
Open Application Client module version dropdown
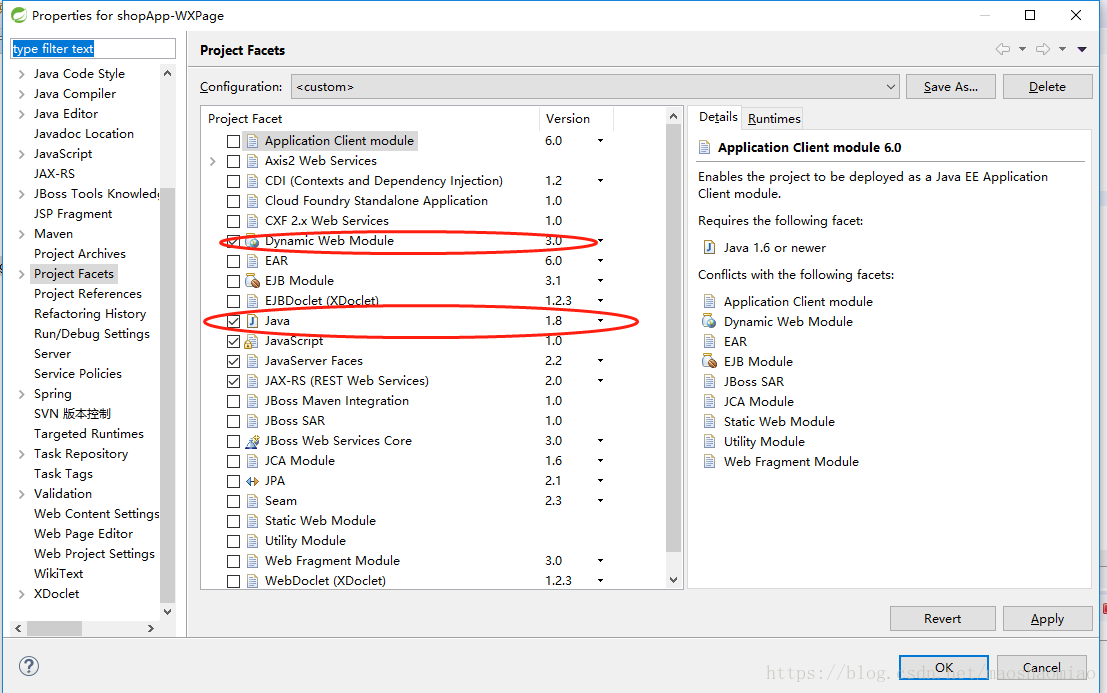[x=600, y=141]
